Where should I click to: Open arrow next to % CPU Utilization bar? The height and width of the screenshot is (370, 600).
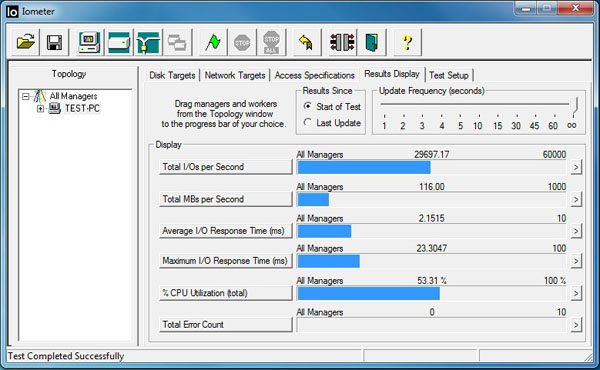pyautogui.click(x=576, y=293)
